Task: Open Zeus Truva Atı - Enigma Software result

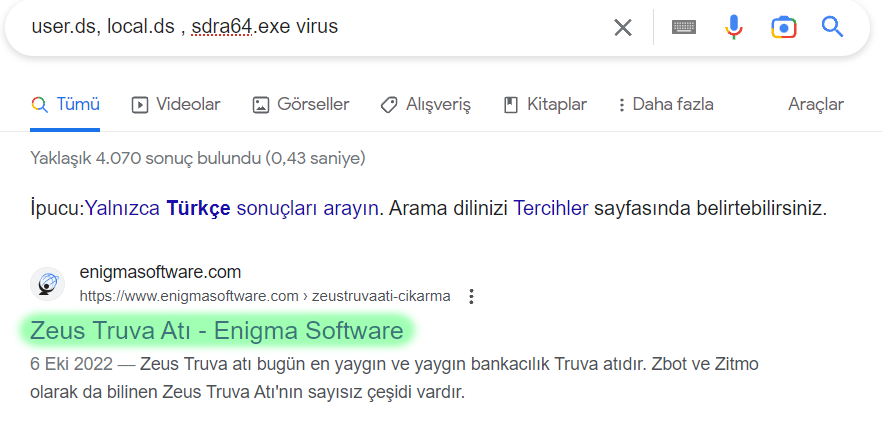Action: [216, 330]
